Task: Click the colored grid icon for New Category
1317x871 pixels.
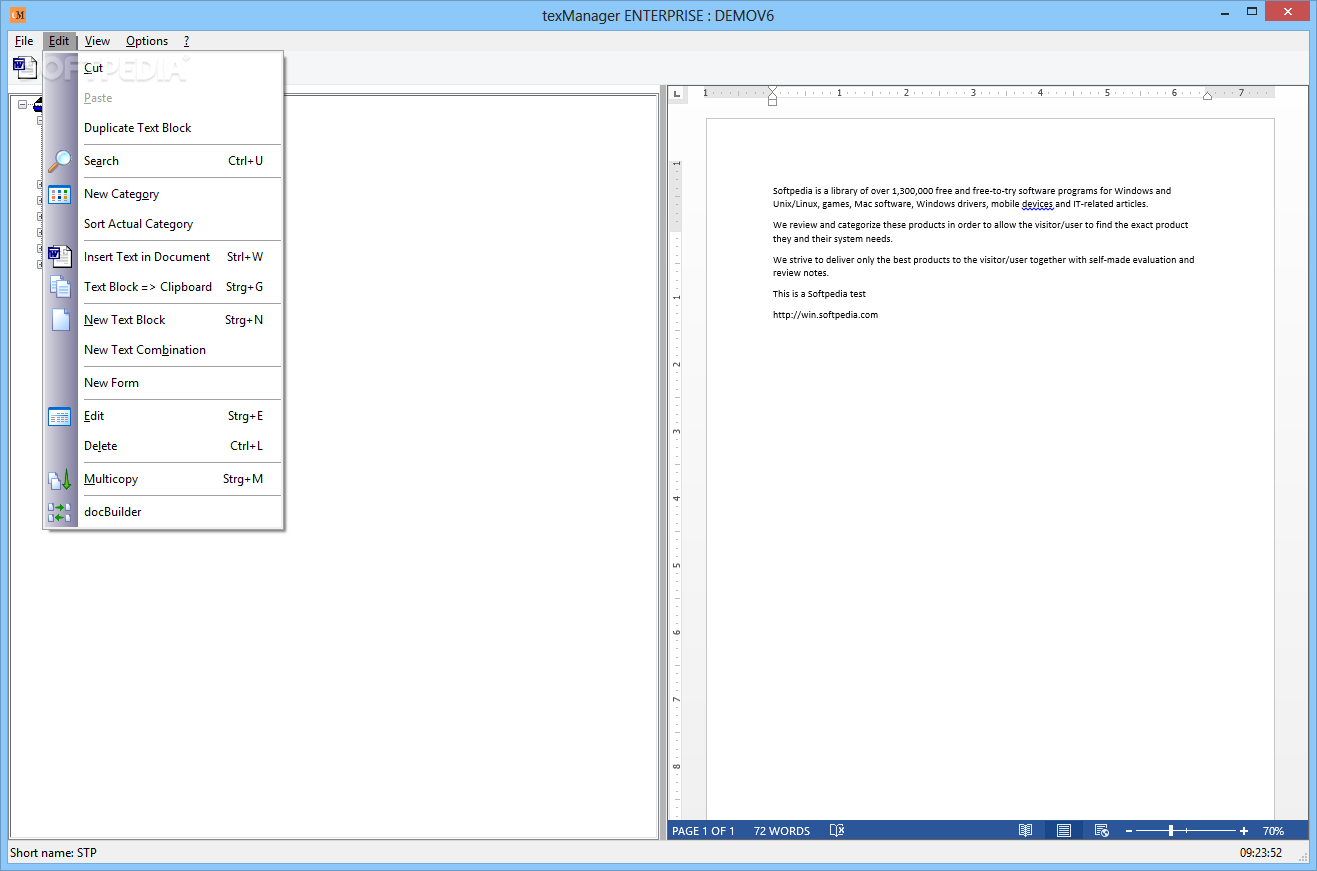Action: tap(60, 194)
